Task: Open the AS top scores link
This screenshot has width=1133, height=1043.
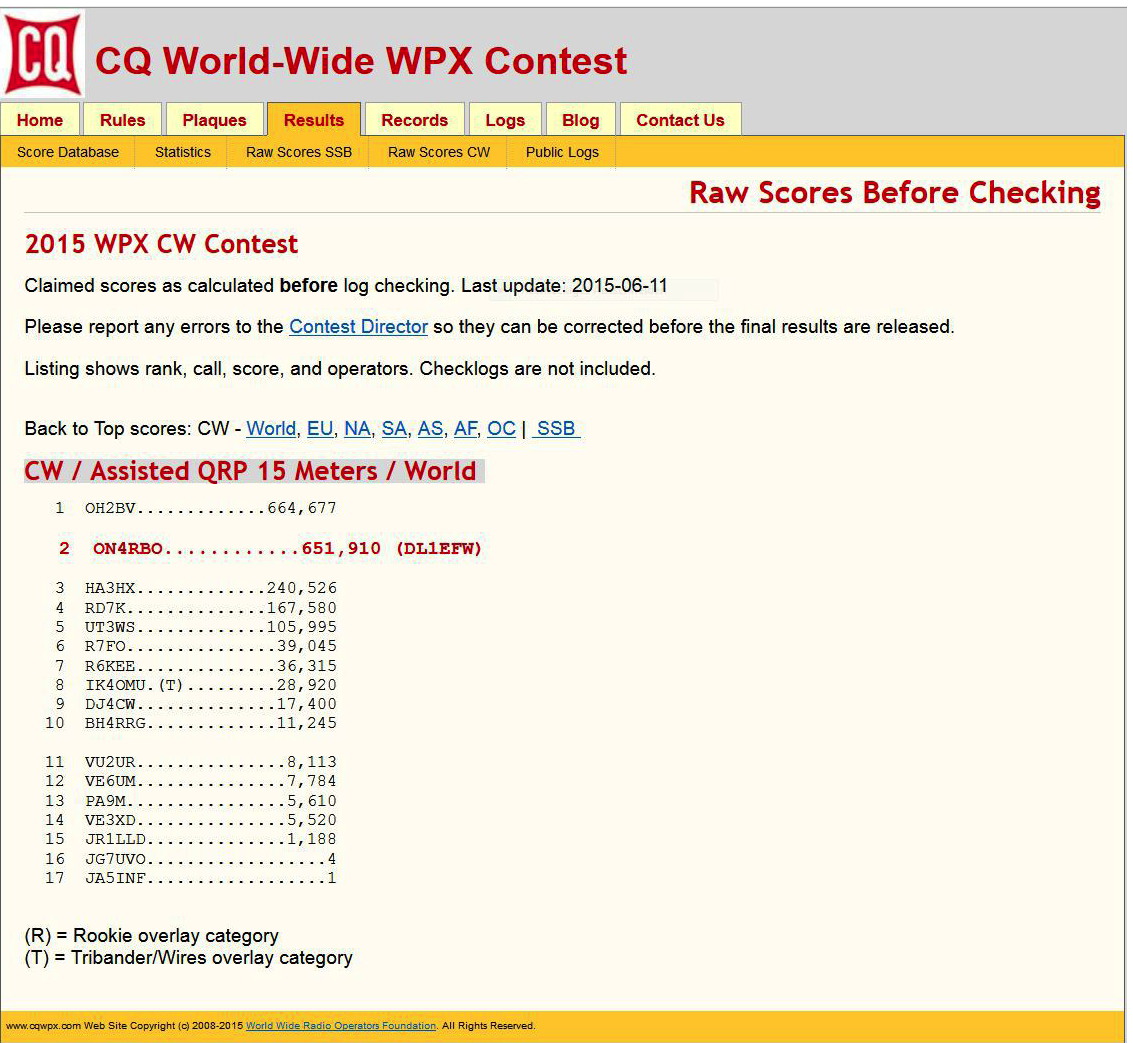Action: 430,429
